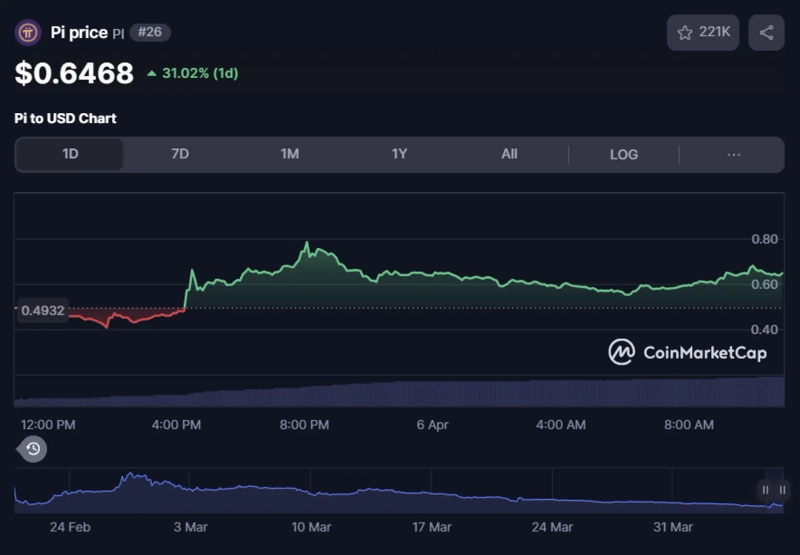Viewport: 800px width, 555px height.
Task: Toggle LOG scale on the chart
Action: click(623, 154)
